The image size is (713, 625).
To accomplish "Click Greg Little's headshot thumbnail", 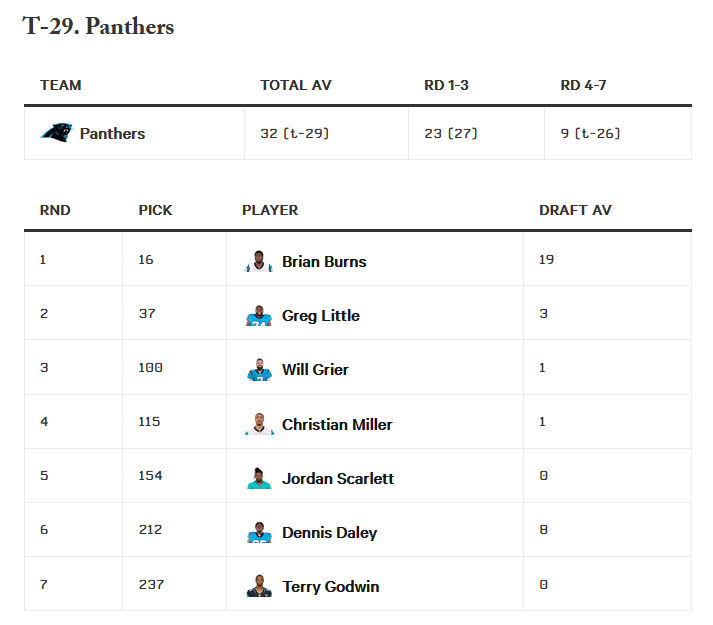I will [x=259, y=316].
